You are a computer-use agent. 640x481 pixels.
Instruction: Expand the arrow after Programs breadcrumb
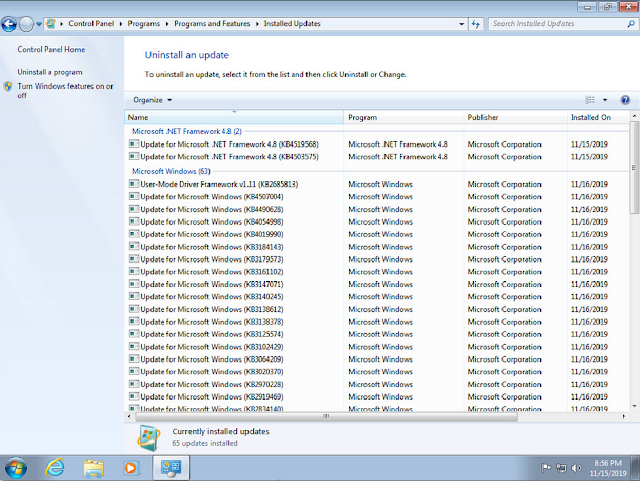tap(167, 24)
